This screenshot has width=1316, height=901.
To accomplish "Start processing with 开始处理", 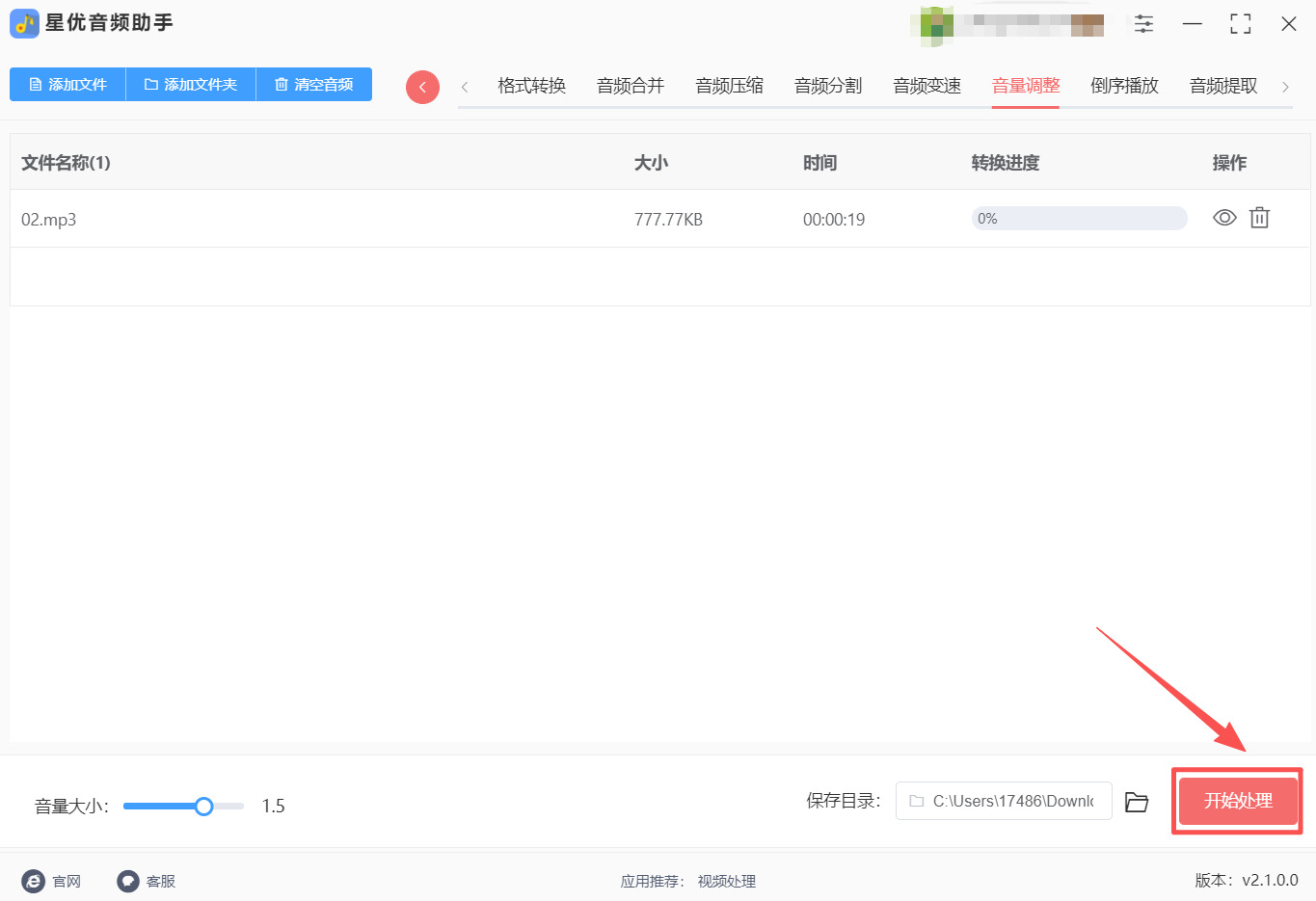I will pyautogui.click(x=1237, y=801).
